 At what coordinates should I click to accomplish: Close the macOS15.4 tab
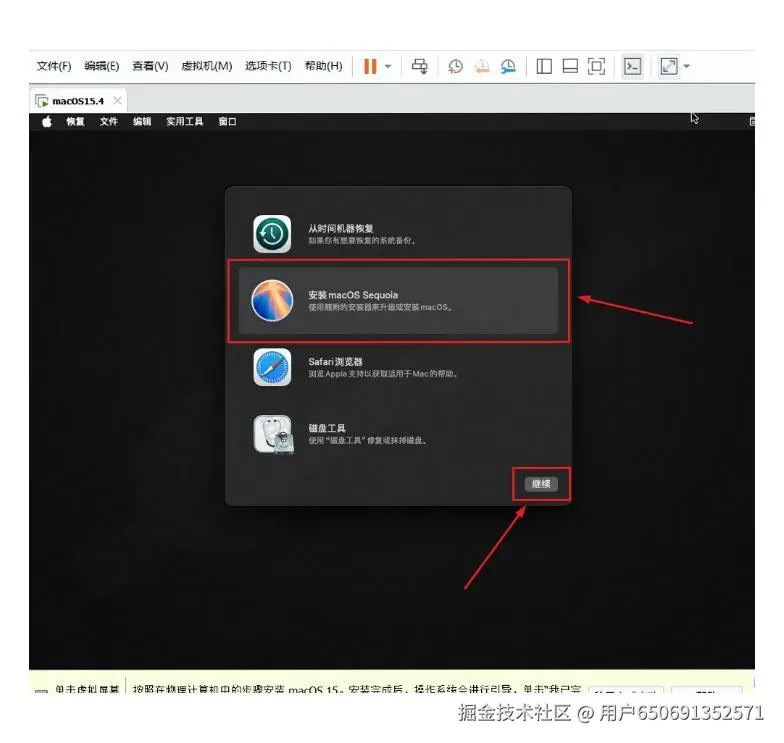[x=117, y=100]
